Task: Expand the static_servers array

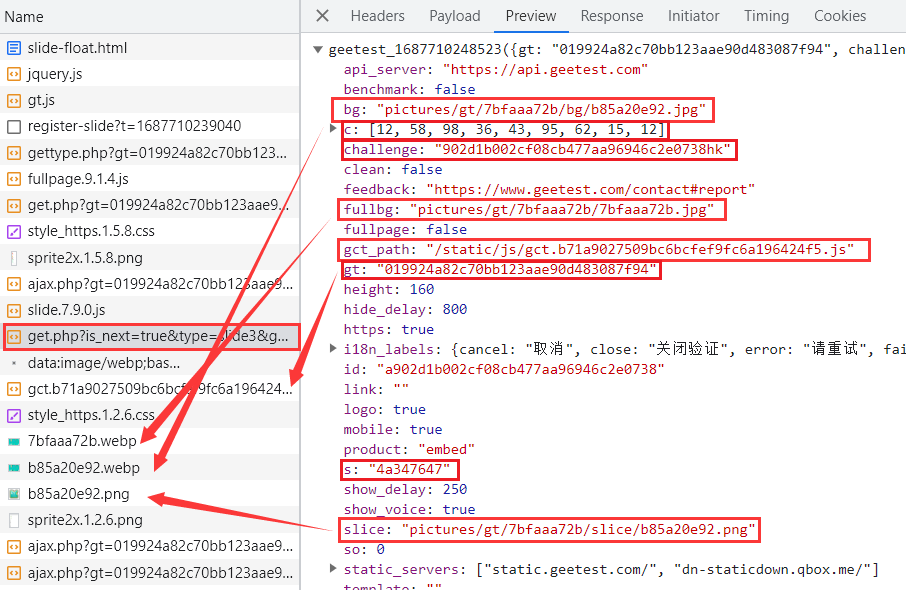Action: (x=334, y=569)
